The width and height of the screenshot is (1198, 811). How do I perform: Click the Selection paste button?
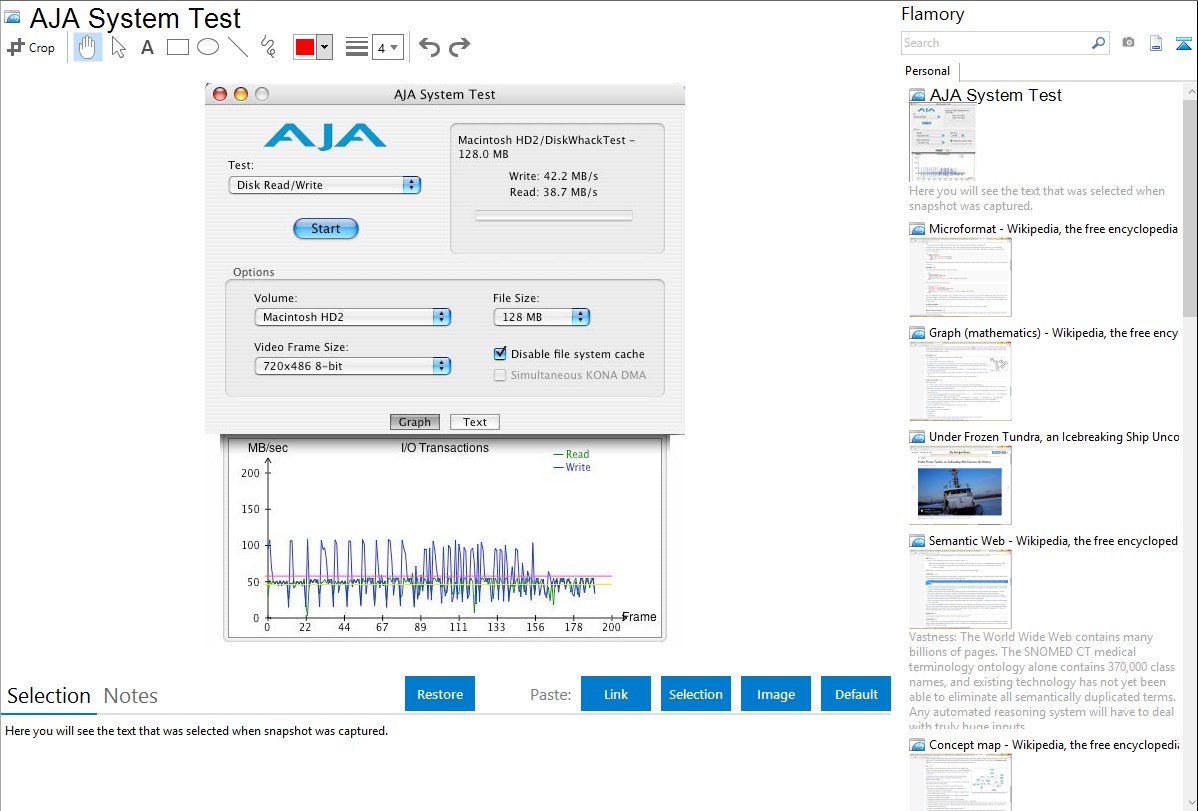(696, 694)
